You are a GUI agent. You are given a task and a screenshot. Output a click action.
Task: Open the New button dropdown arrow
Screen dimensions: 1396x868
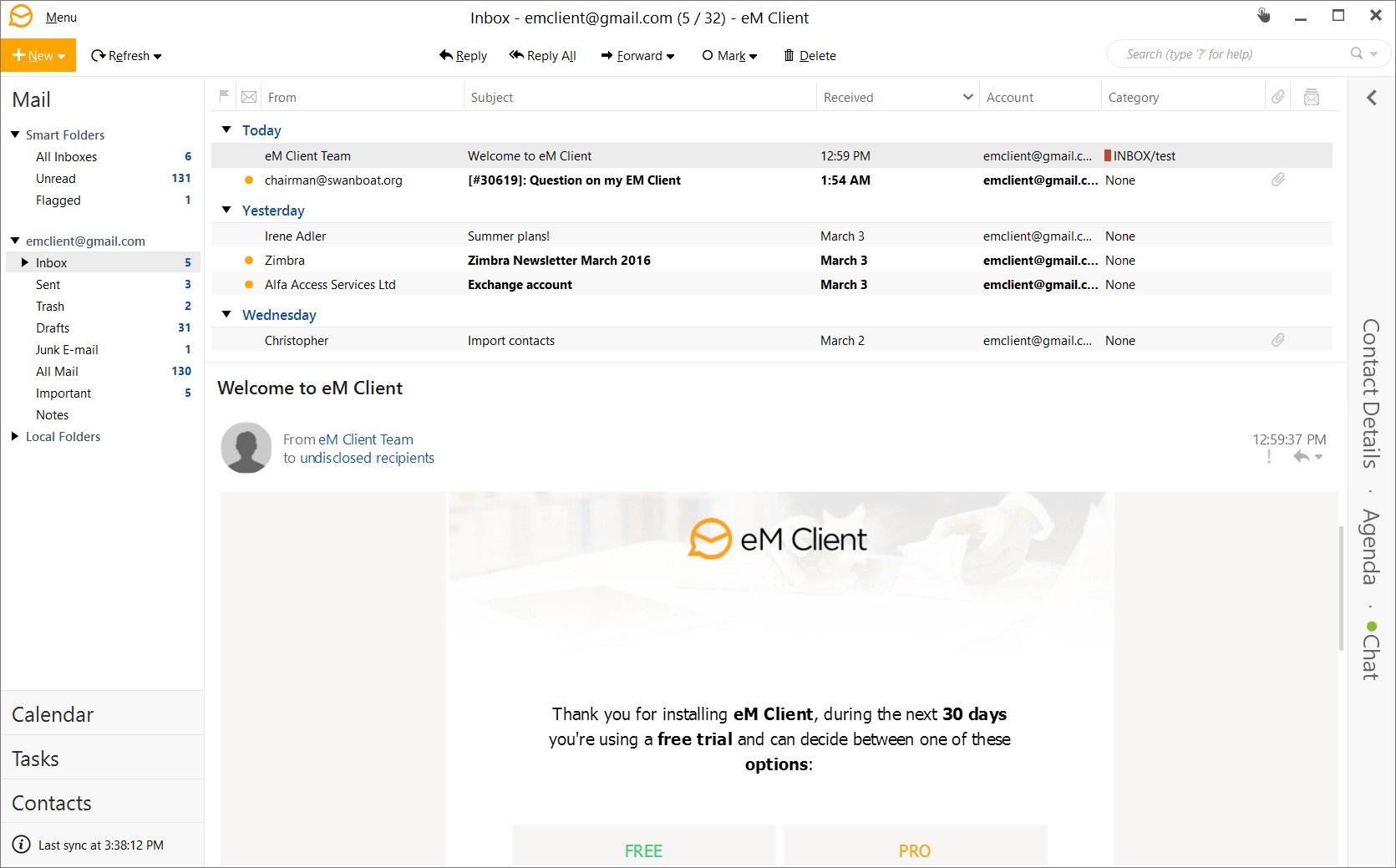click(x=62, y=56)
